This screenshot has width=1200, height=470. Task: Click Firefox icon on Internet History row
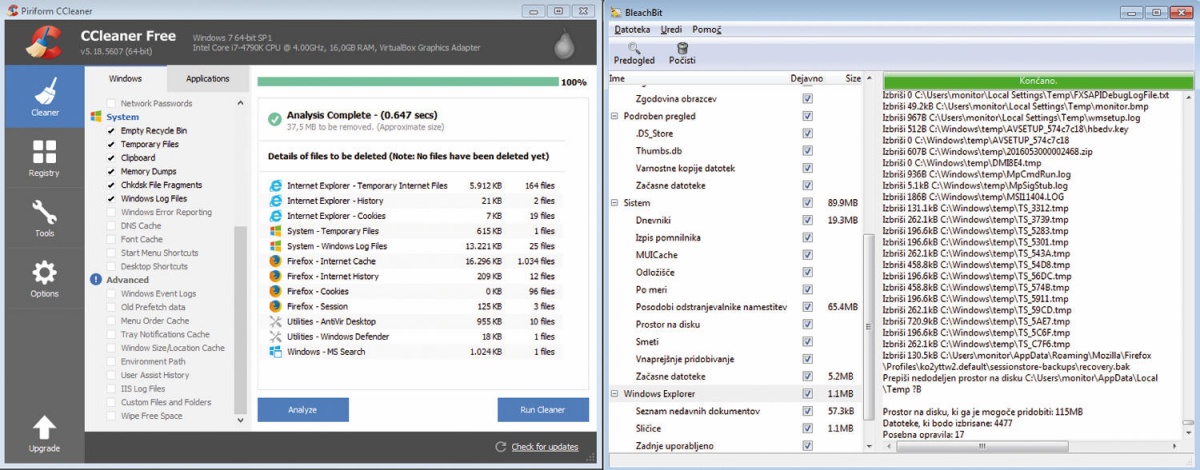tap(275, 276)
